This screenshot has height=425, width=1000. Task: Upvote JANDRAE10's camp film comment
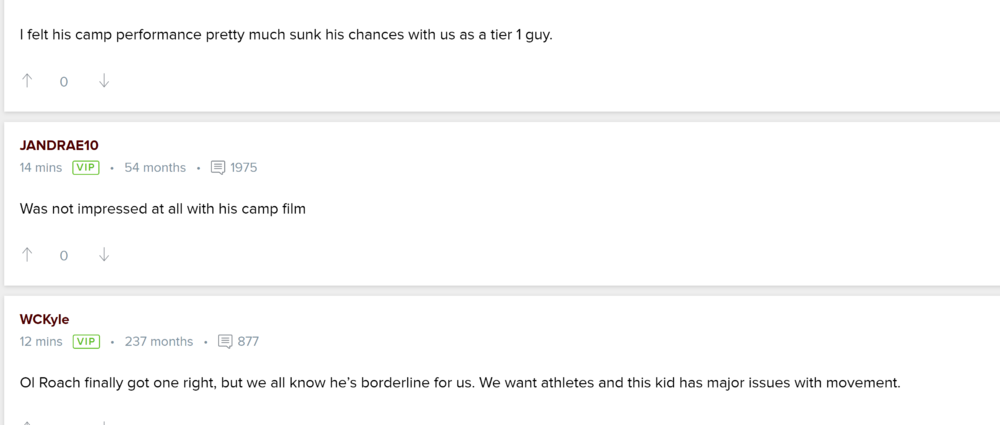(x=27, y=255)
